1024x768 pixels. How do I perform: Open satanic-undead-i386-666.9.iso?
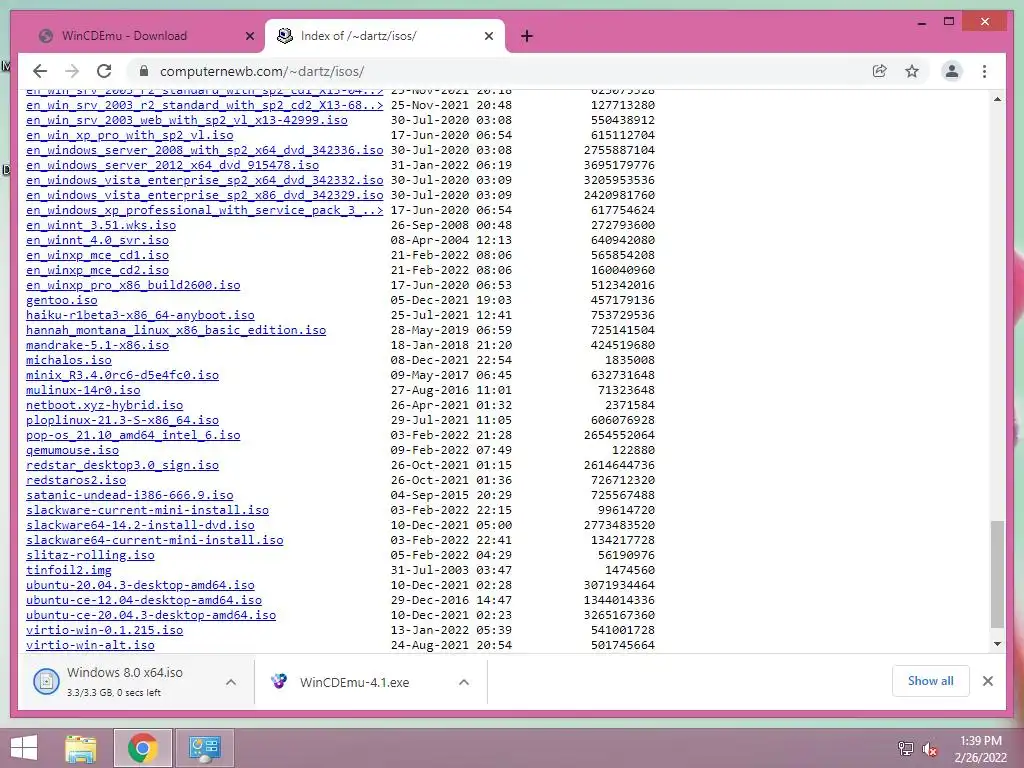[129, 496]
